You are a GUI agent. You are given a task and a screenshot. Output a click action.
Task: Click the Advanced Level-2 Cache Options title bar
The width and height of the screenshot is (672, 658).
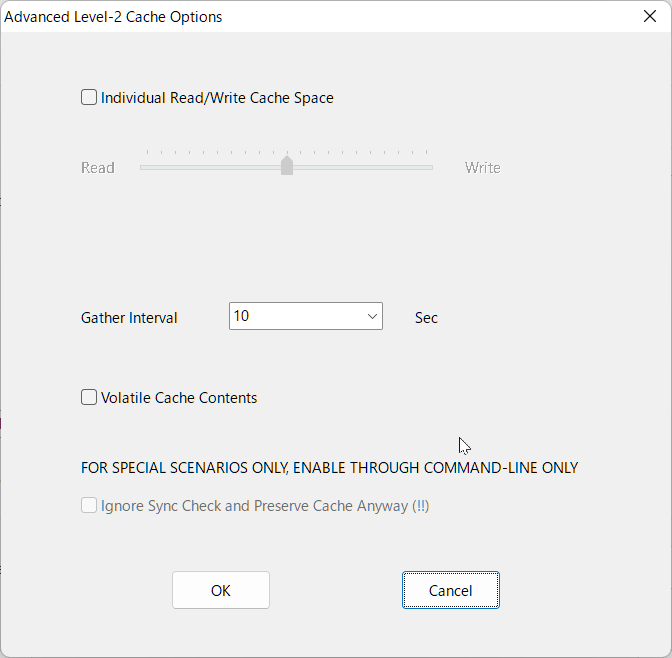317,16
